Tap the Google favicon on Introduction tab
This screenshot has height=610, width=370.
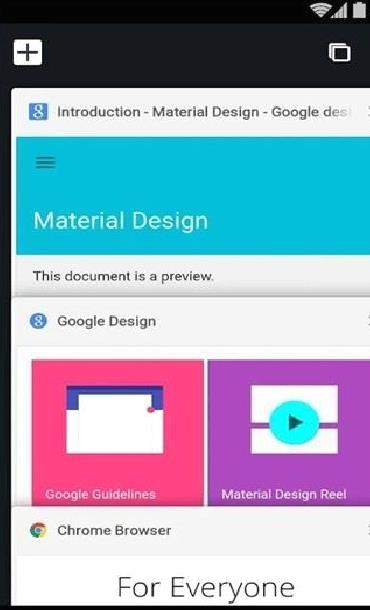click(x=38, y=112)
